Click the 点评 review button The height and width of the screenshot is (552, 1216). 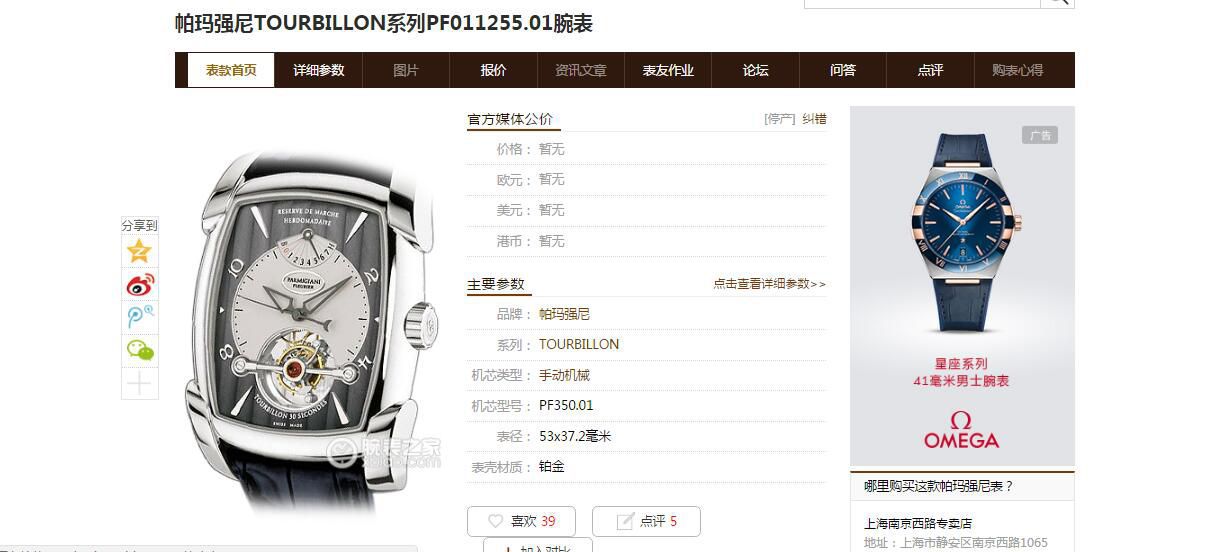(x=646, y=521)
